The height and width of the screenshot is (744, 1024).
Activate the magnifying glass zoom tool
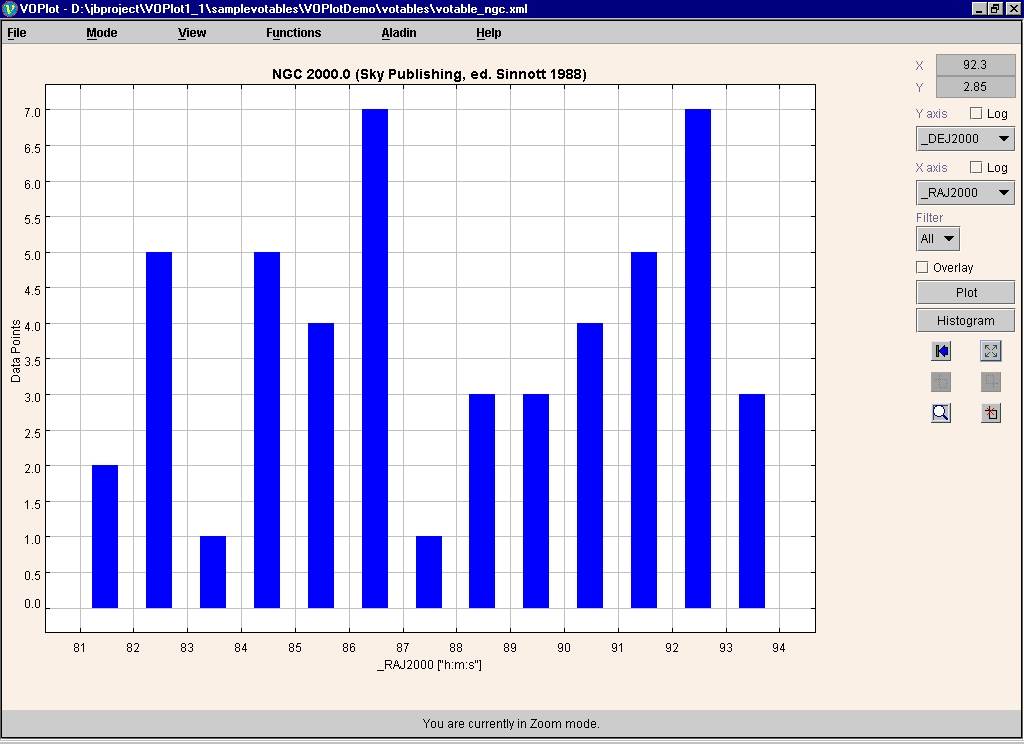pyautogui.click(x=941, y=413)
